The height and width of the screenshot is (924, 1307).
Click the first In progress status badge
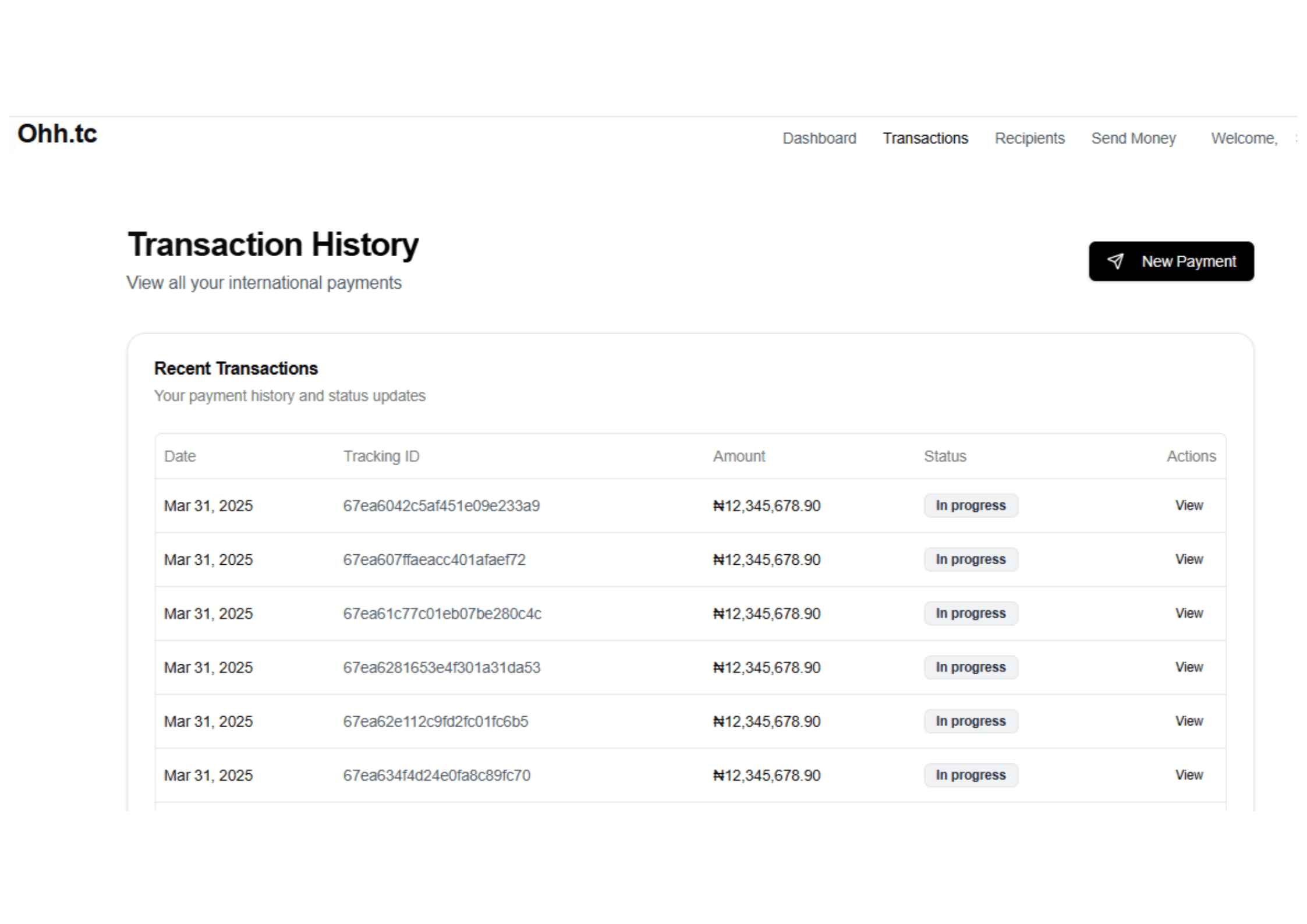click(970, 505)
